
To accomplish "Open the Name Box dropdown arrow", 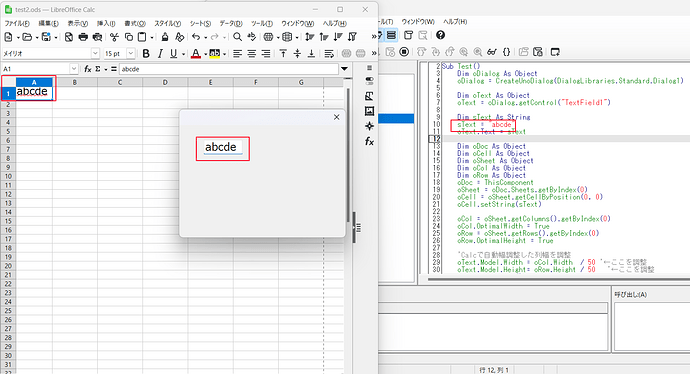I will 73,69.
